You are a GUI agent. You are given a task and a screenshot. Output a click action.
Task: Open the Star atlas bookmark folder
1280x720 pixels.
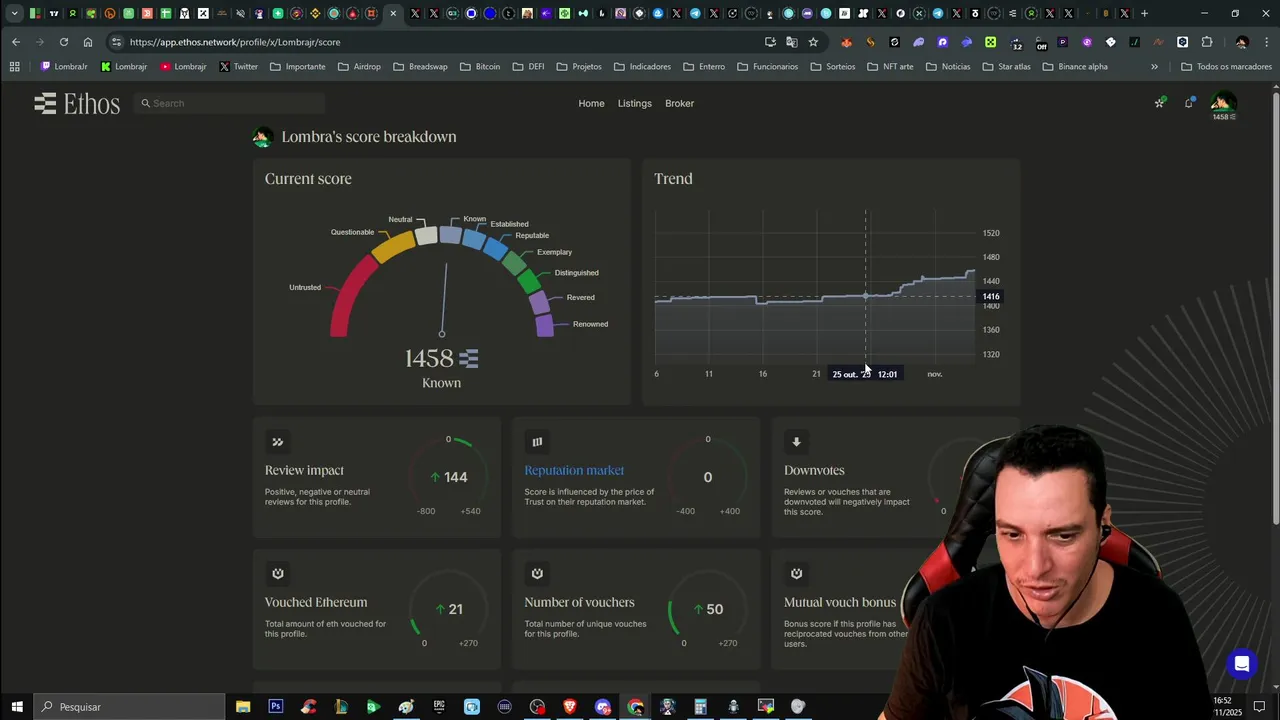click(1006, 67)
